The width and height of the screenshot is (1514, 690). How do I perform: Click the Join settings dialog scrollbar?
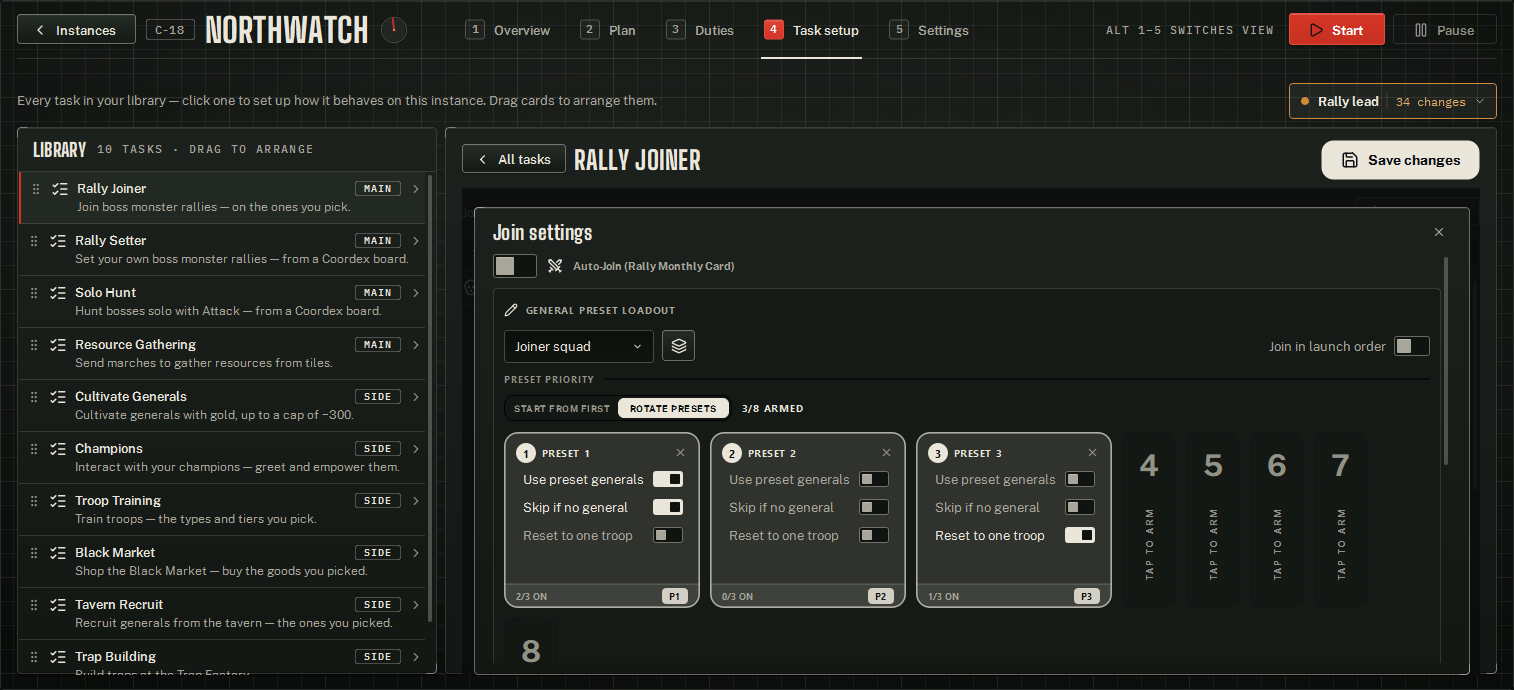click(1446, 360)
